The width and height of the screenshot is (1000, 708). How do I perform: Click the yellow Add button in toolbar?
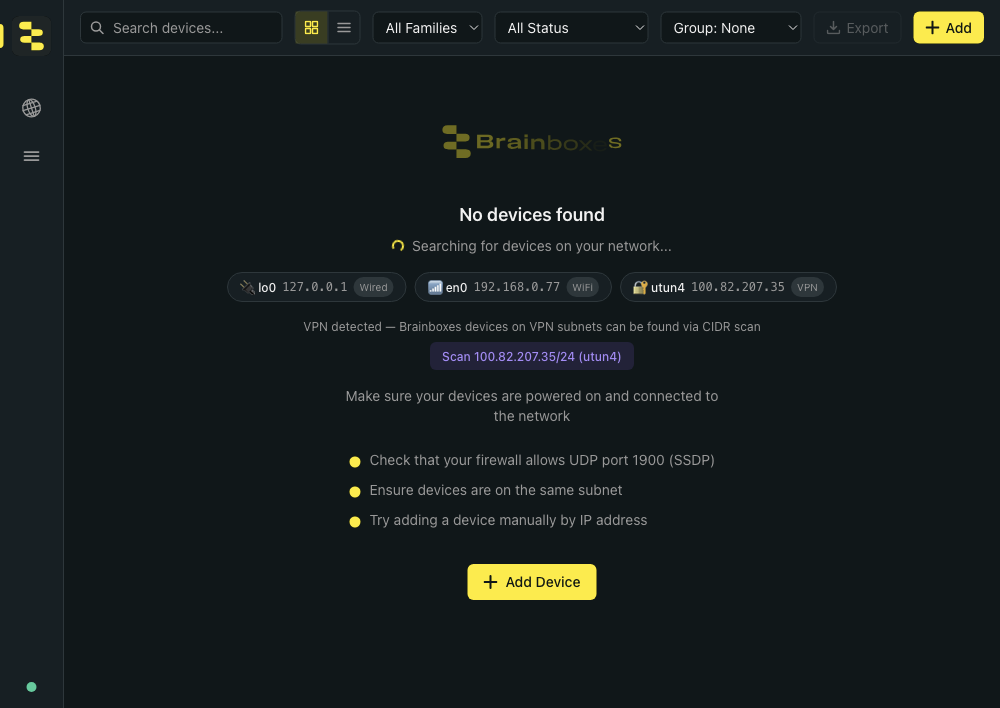(948, 28)
